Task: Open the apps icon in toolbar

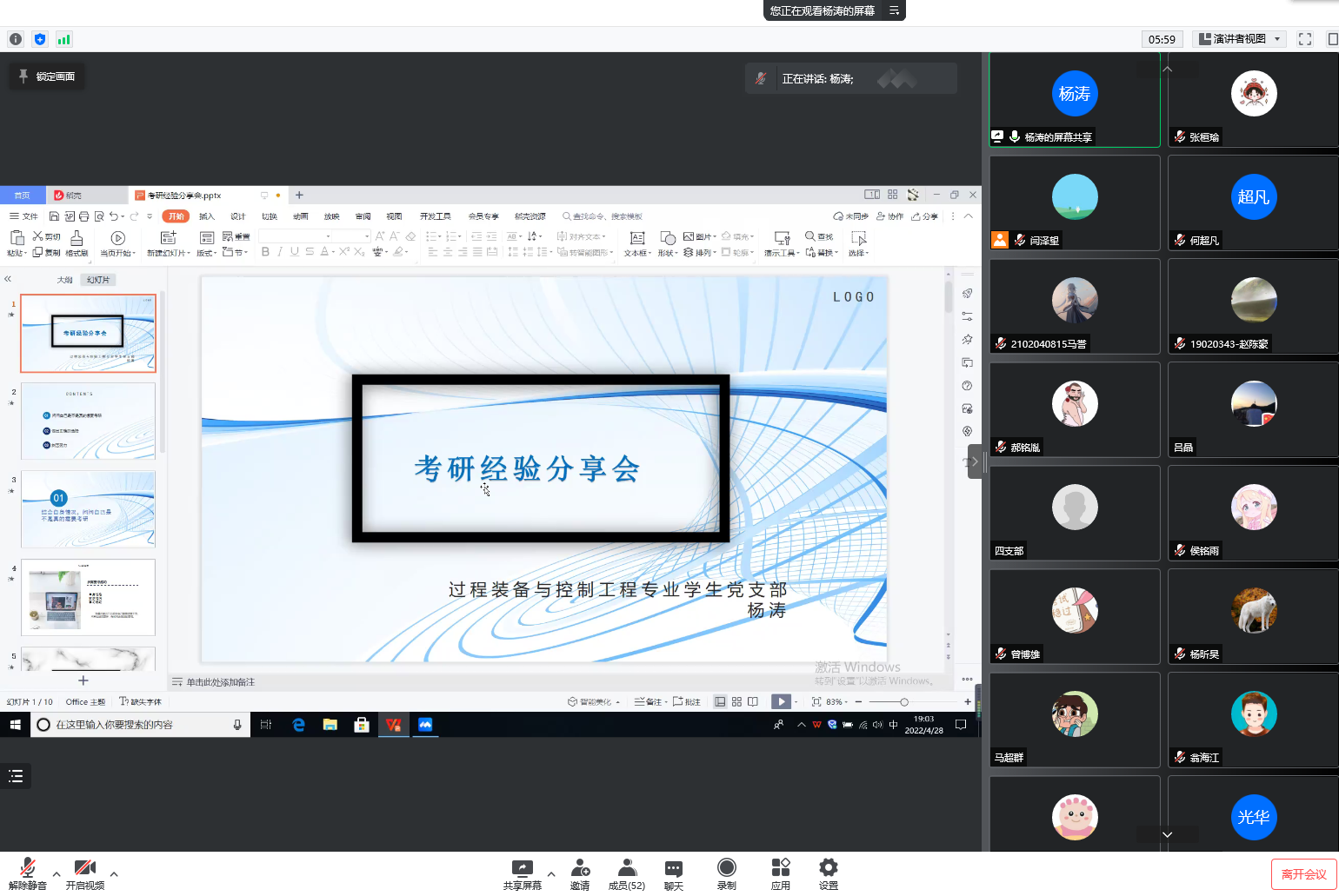Action: click(x=780, y=868)
